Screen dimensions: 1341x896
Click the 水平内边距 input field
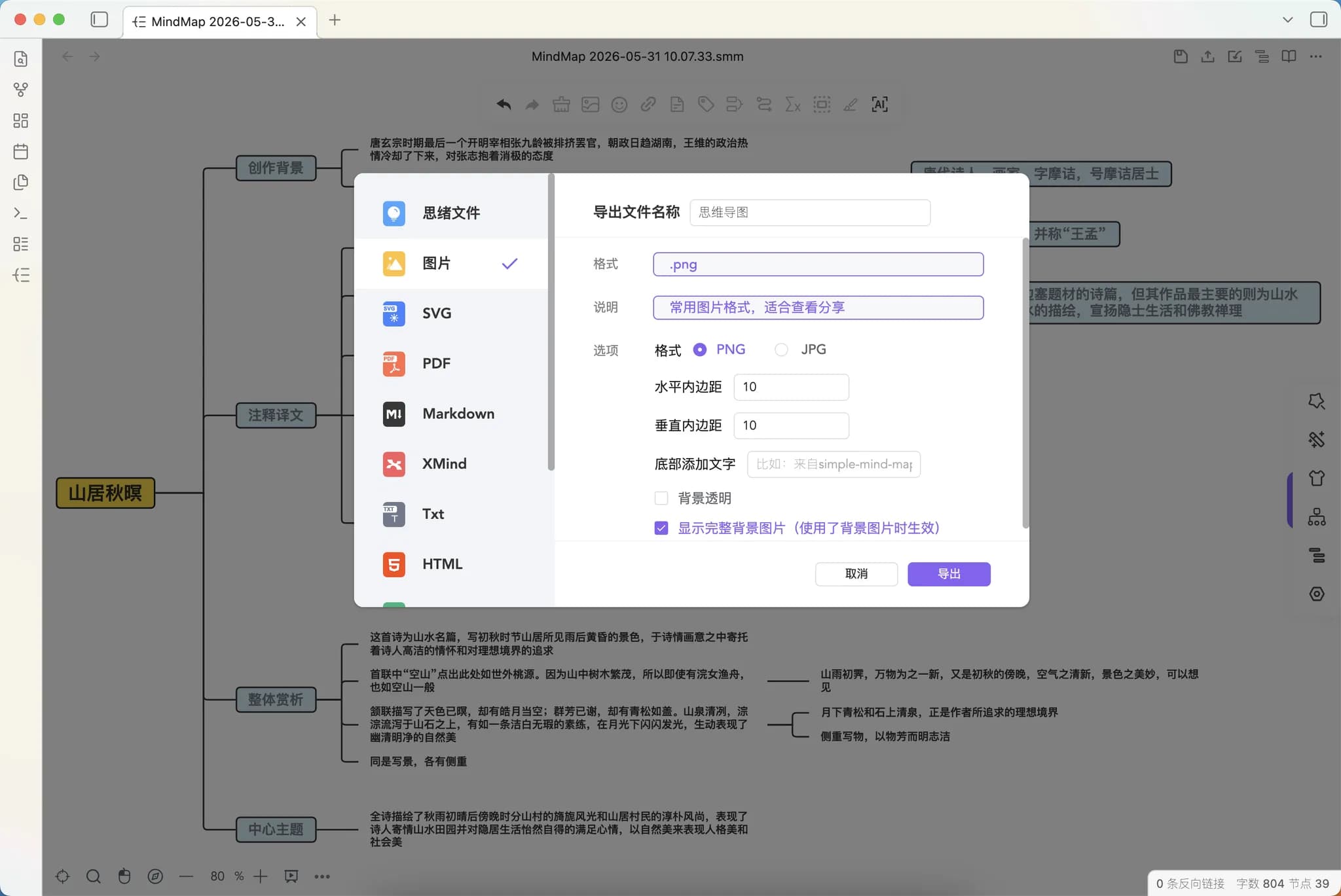tap(792, 387)
